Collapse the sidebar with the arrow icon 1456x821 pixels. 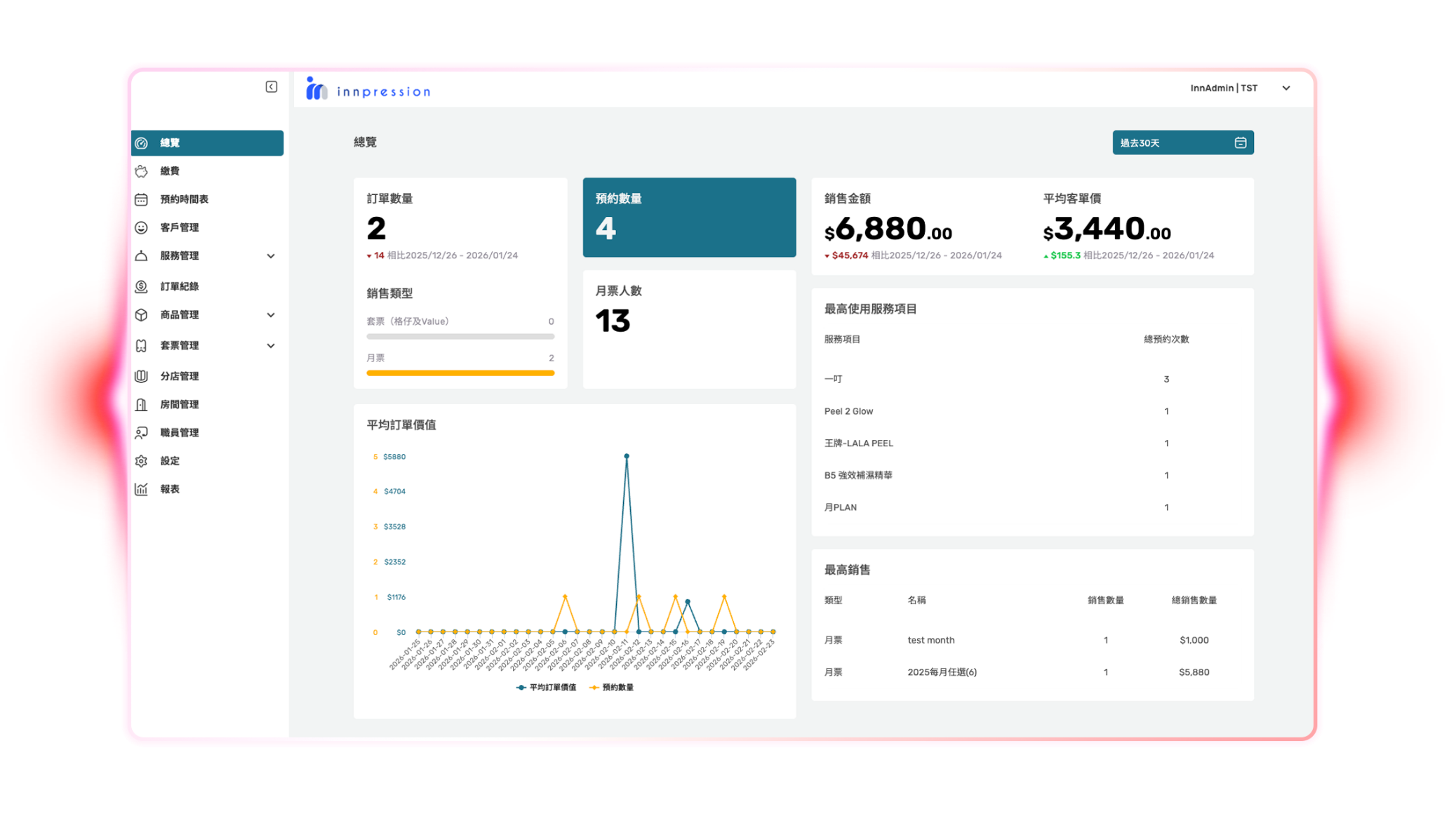272,87
